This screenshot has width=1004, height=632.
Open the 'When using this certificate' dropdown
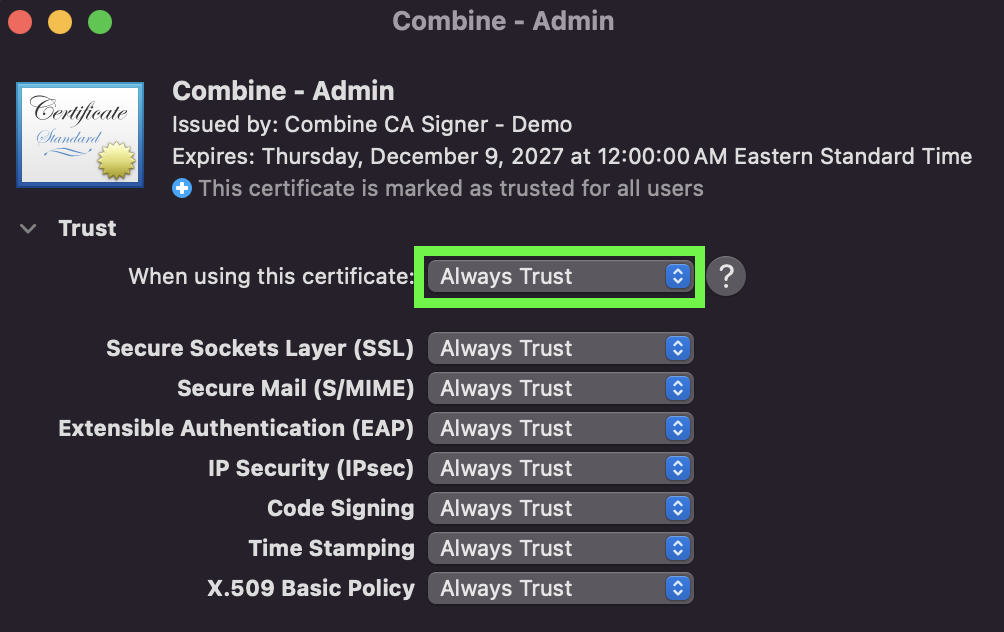pyautogui.click(x=560, y=277)
